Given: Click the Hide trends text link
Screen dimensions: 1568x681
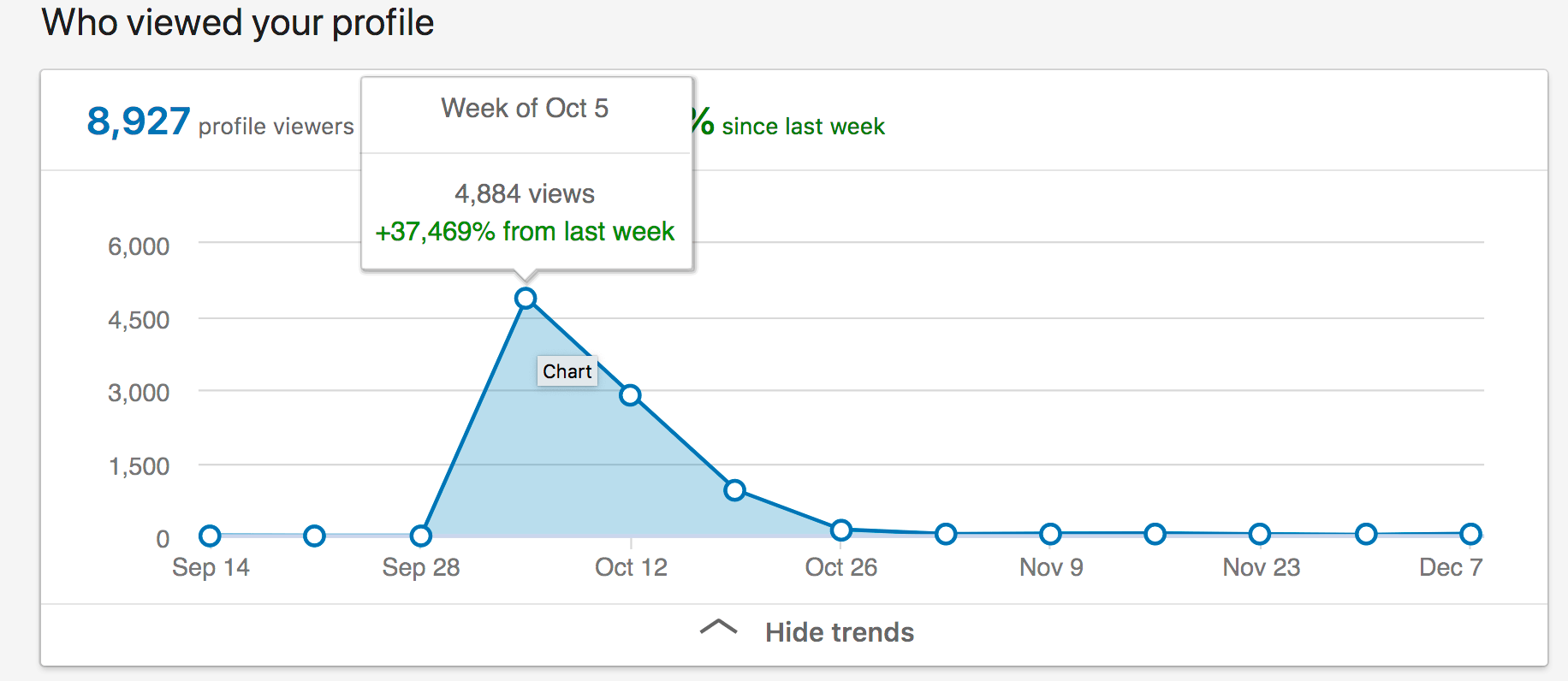Looking at the screenshot, I should pos(839,632).
